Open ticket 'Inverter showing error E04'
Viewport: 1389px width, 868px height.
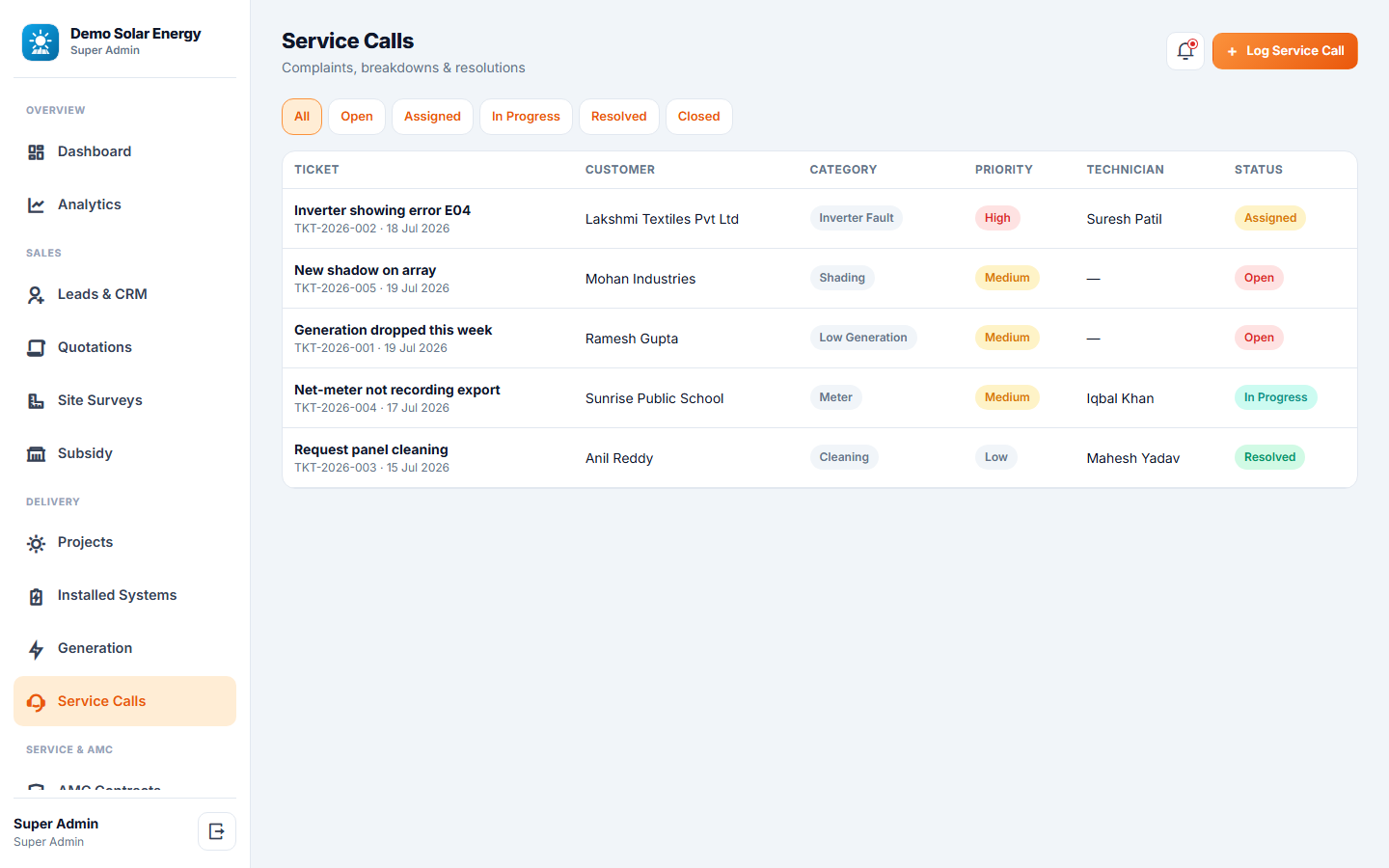pos(382,210)
